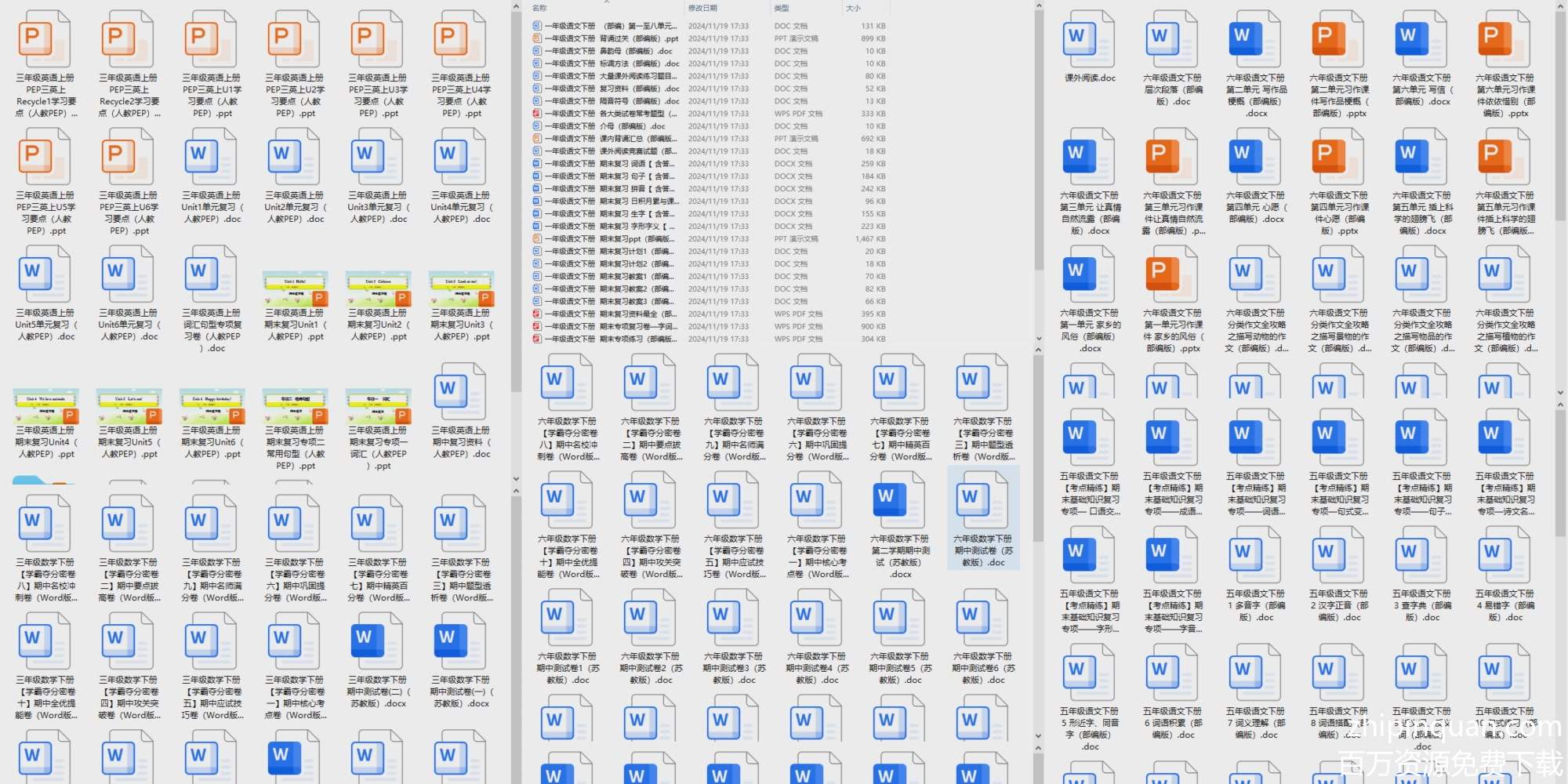This screenshot has height=784, width=1568.
Task: Select list row 一年级语文下册 期末专项练习（部编版
Action: tap(710, 339)
